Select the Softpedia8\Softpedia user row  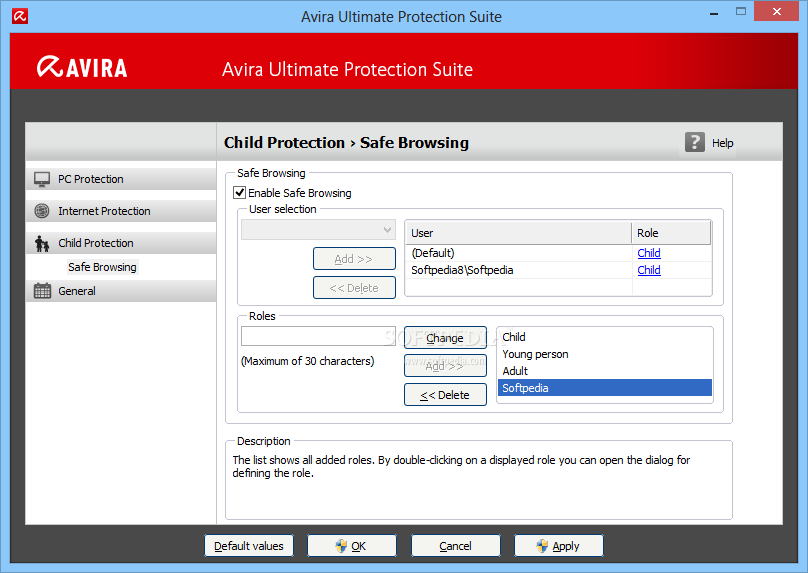(558, 270)
